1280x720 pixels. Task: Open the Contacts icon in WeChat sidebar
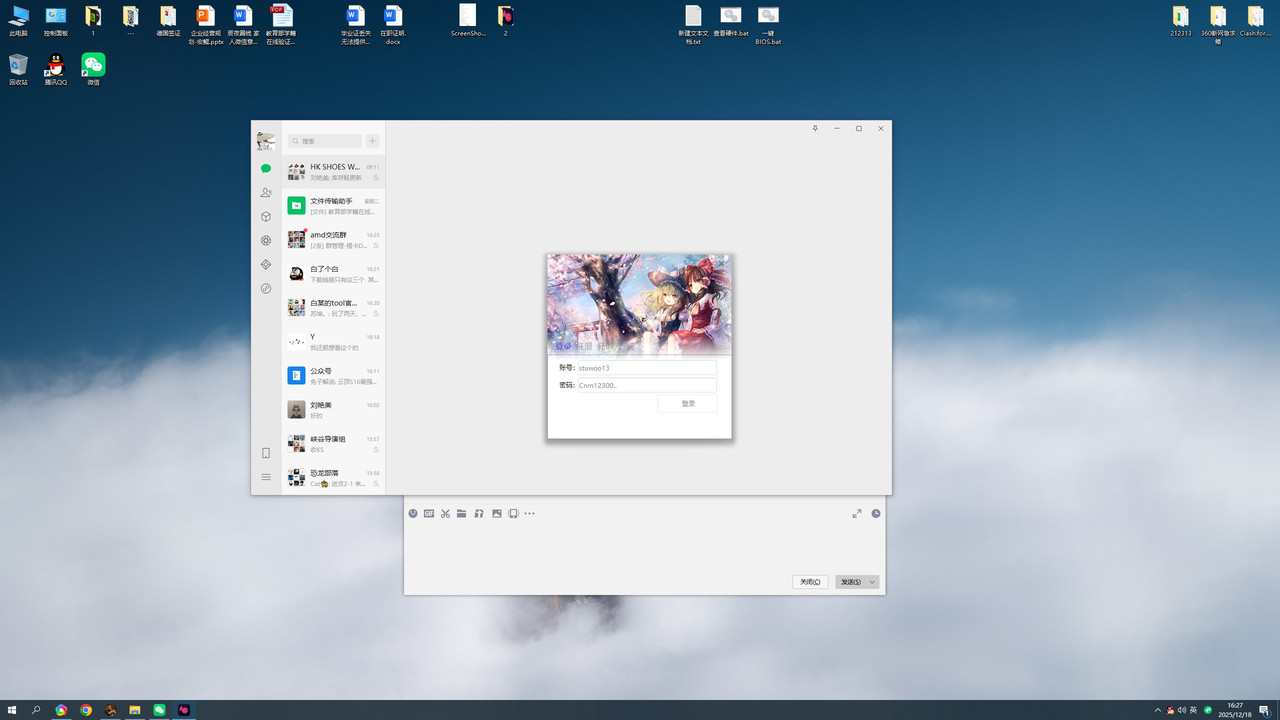(x=266, y=193)
